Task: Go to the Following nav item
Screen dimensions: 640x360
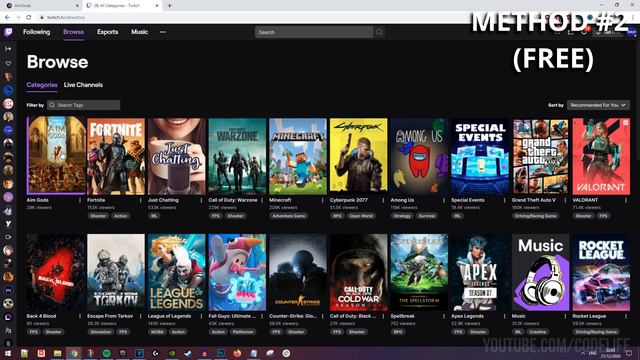Action: [x=36, y=32]
